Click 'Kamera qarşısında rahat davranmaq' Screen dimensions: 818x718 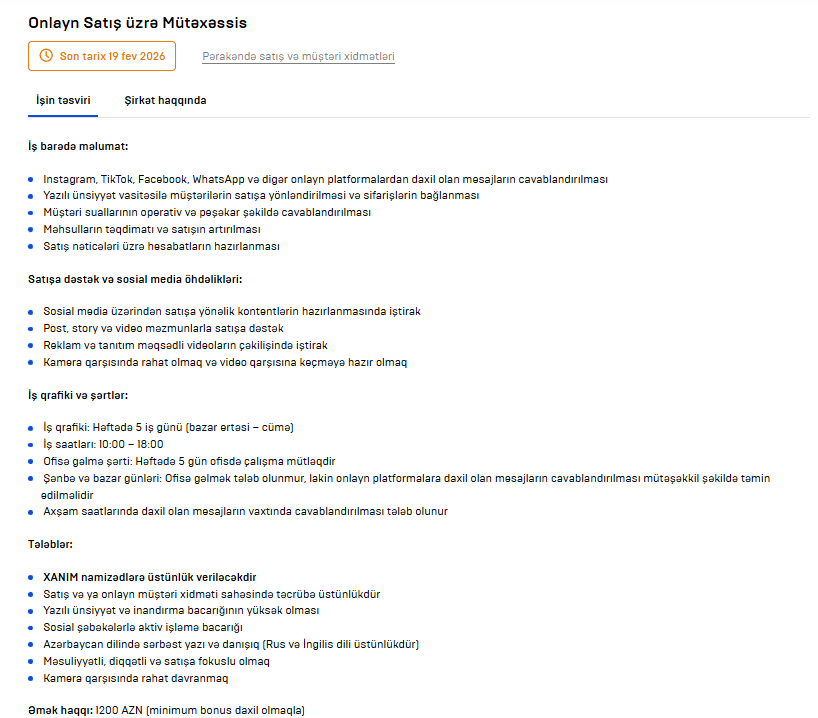click(x=136, y=678)
